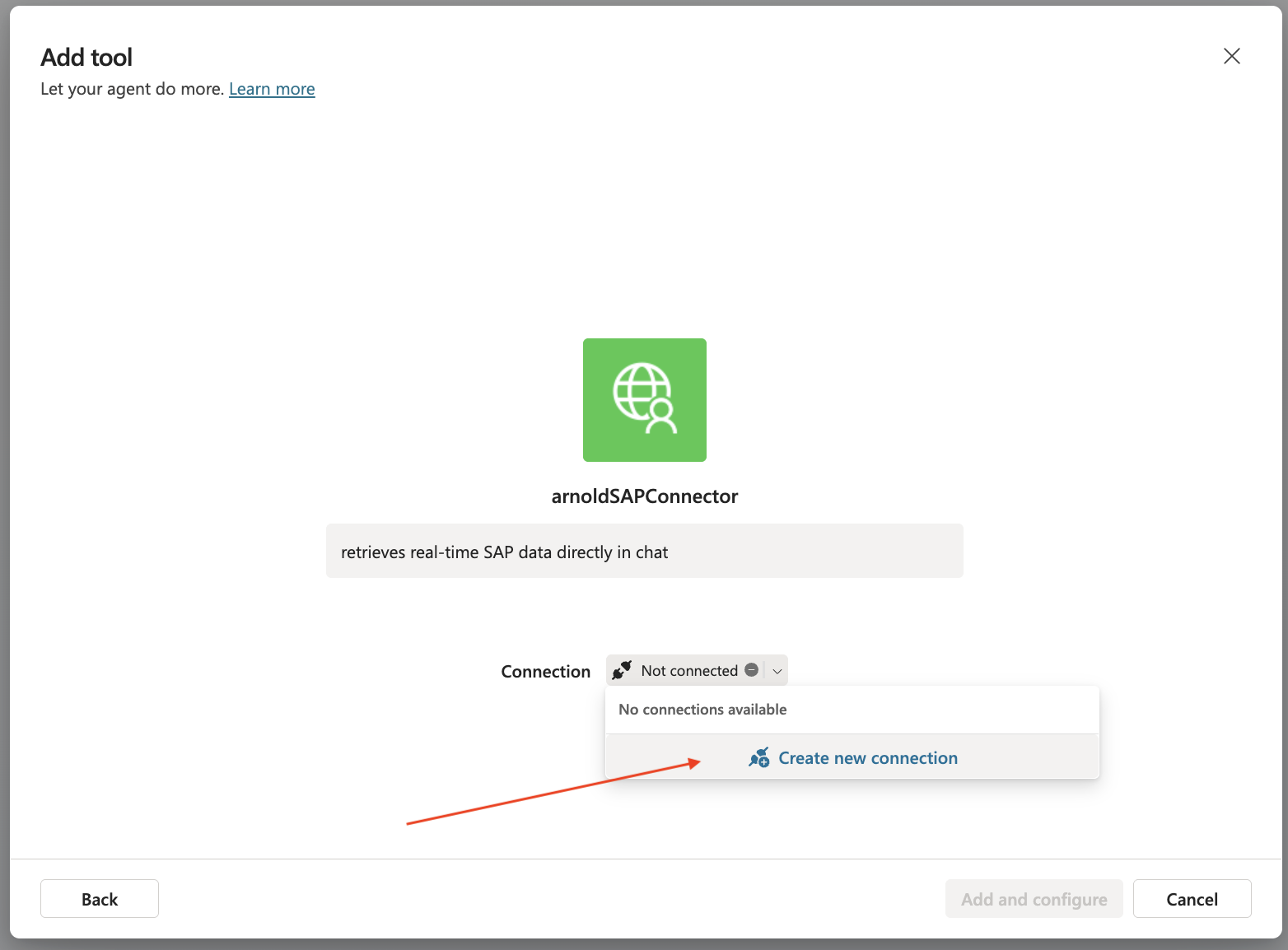The height and width of the screenshot is (950, 1288).
Task: Click the arnoldSAPConnector green globe icon
Action: pos(645,400)
